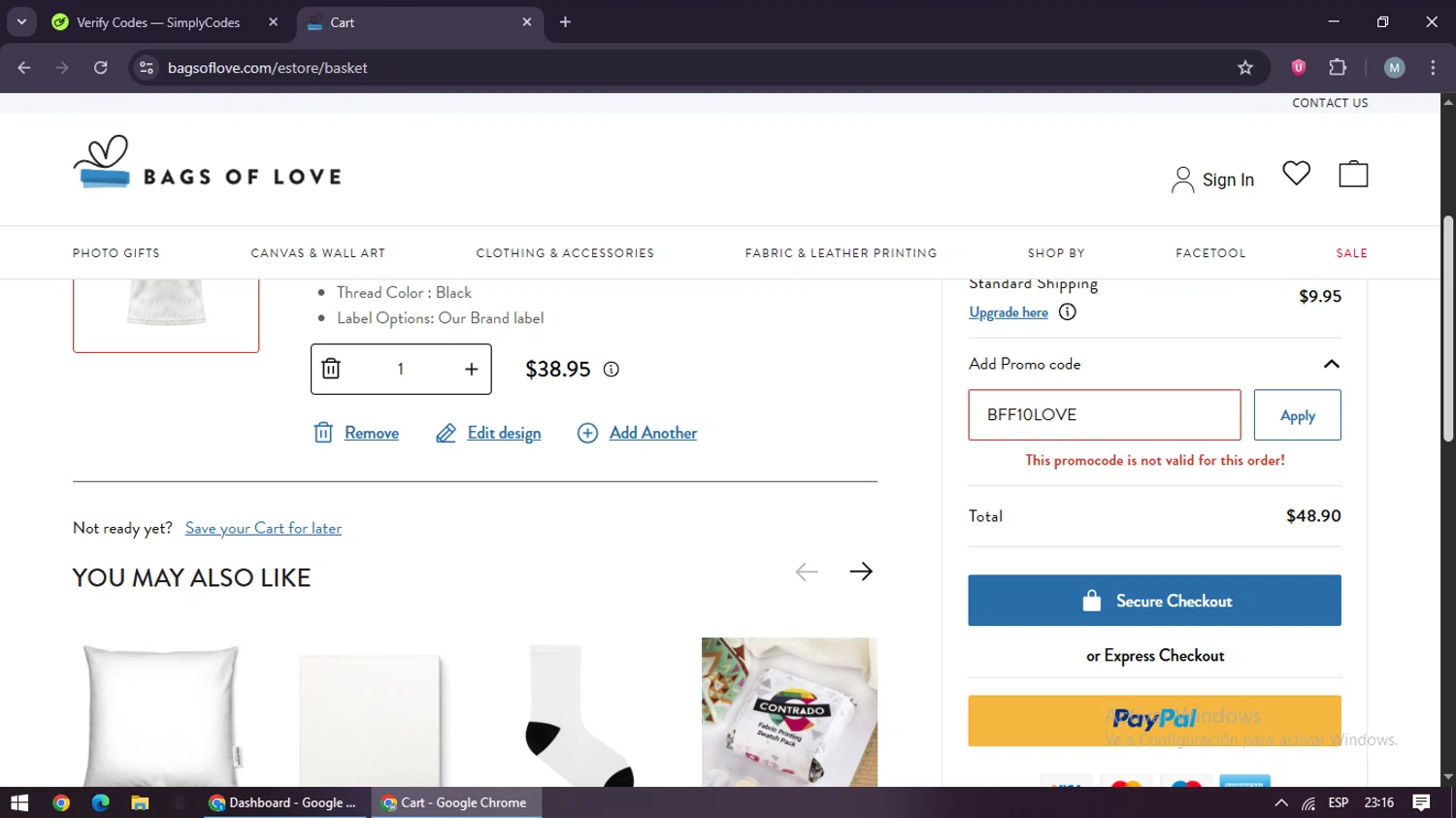
Task: Click the address bar URL
Action: pos(267,68)
